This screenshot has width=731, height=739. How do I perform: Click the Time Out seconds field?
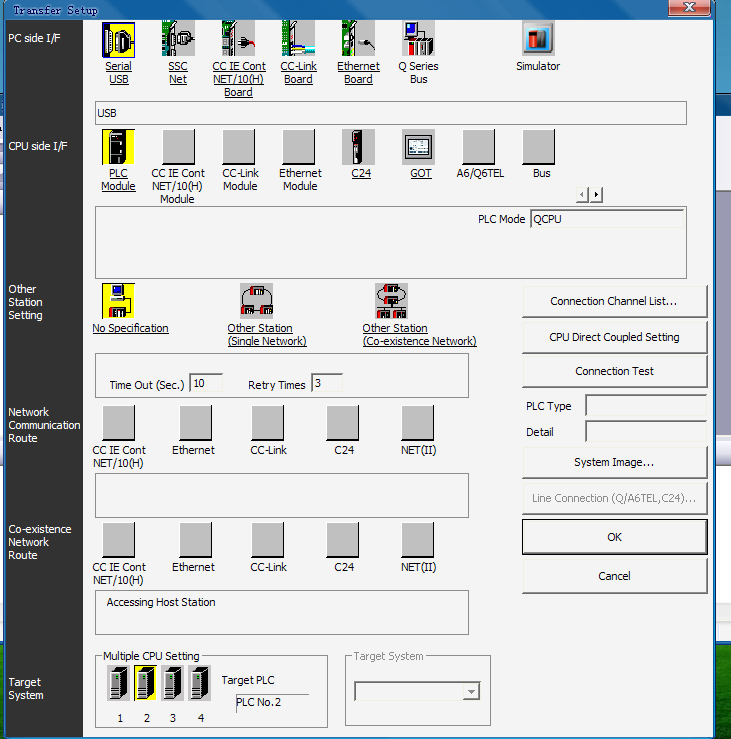[x=205, y=383]
